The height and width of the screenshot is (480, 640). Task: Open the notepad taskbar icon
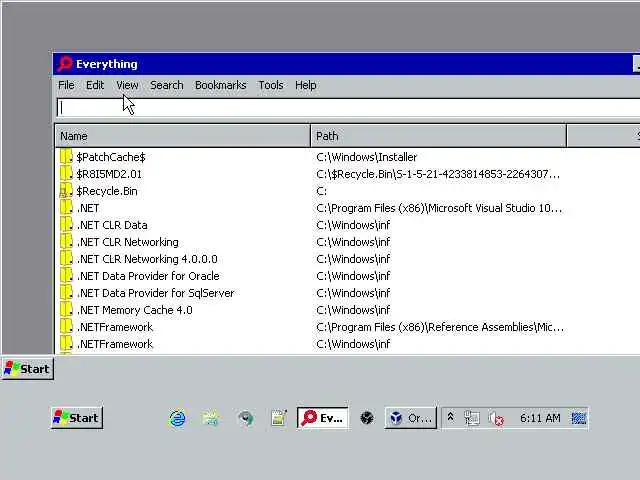[279, 418]
